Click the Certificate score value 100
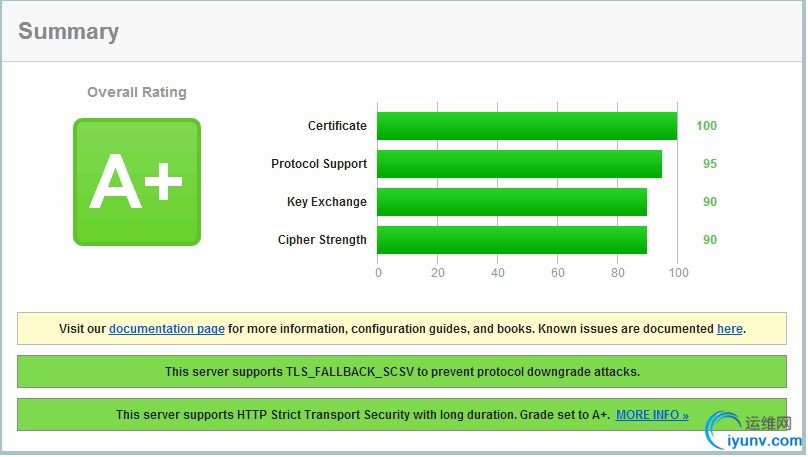808x457 pixels. pos(707,126)
